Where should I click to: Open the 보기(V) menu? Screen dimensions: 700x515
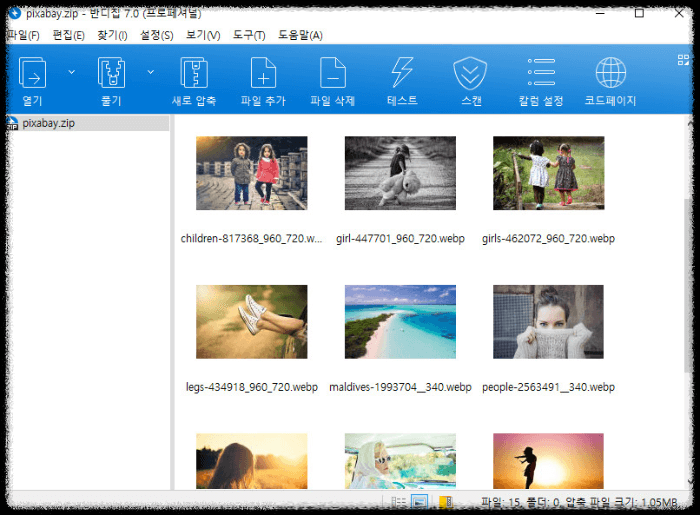point(203,35)
